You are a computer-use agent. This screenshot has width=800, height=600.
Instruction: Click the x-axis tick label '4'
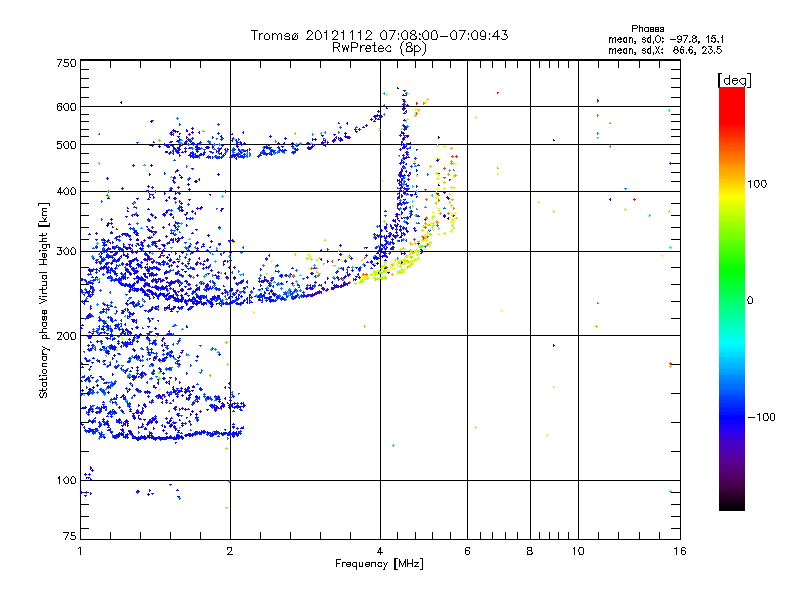380,551
